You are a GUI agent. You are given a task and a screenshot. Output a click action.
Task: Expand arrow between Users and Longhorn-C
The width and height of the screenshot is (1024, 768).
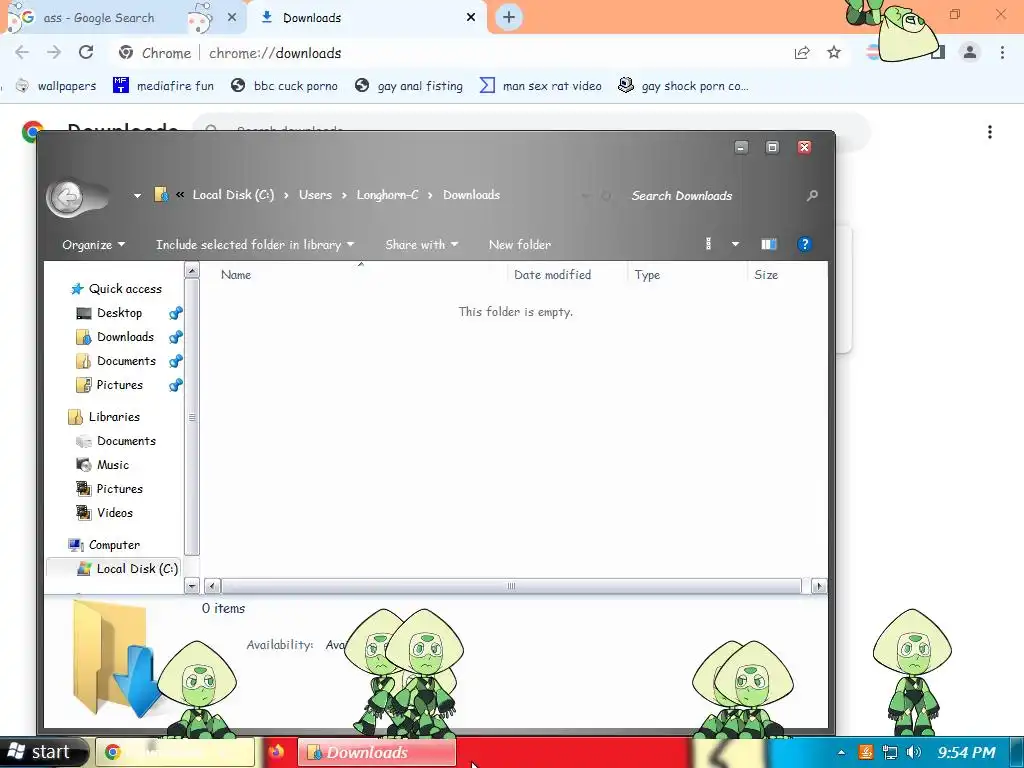344,195
